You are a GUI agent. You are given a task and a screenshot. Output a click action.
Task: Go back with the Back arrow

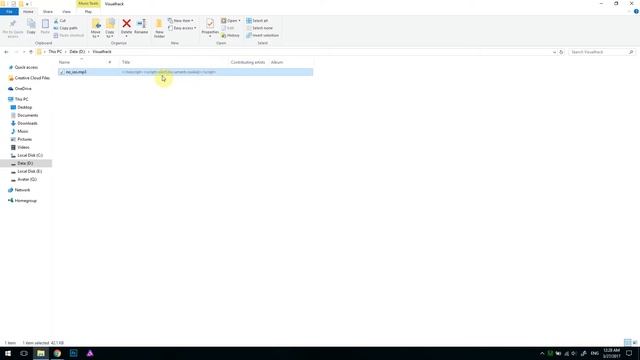(6, 52)
